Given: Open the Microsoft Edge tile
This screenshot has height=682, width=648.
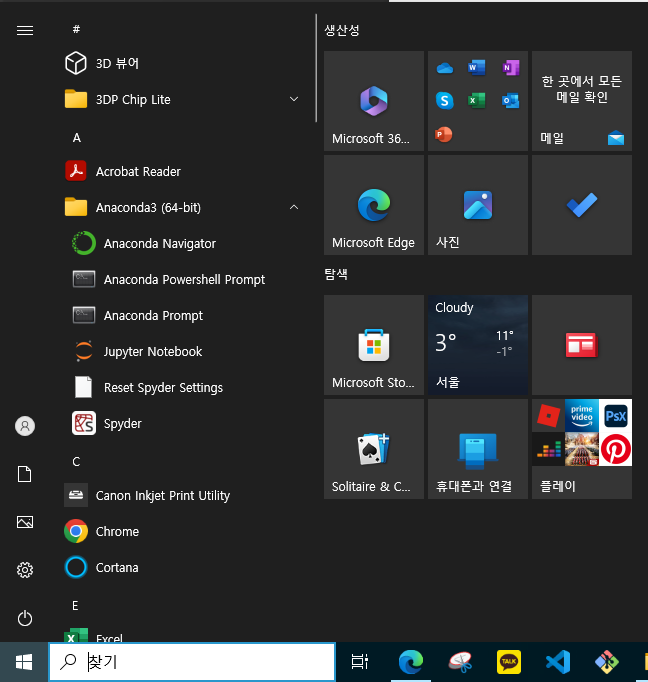Looking at the screenshot, I should 374,205.
